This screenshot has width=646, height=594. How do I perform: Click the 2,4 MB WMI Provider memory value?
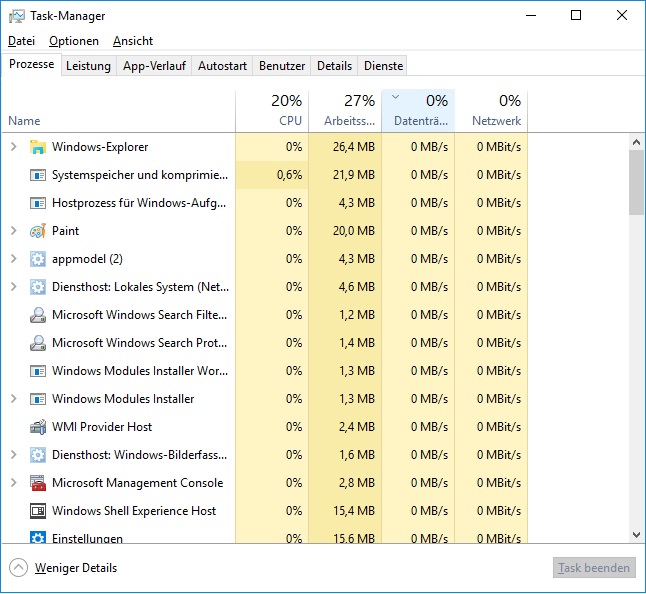357,427
